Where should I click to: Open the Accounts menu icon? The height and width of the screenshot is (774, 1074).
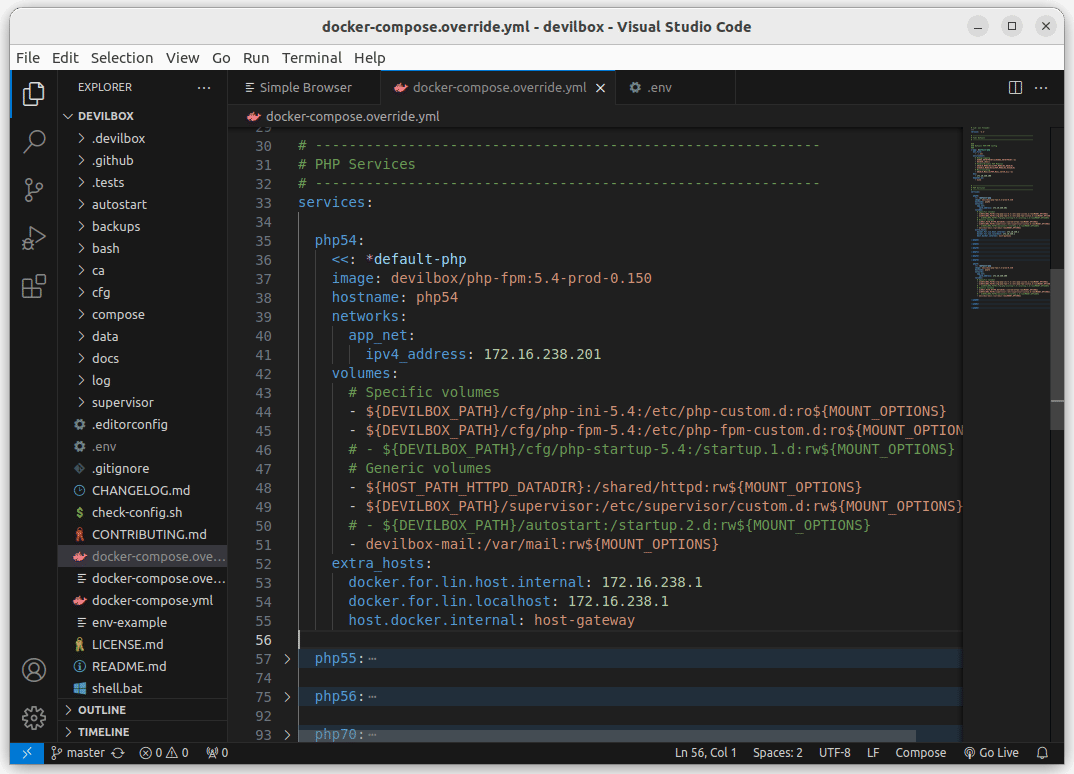pos(34,669)
